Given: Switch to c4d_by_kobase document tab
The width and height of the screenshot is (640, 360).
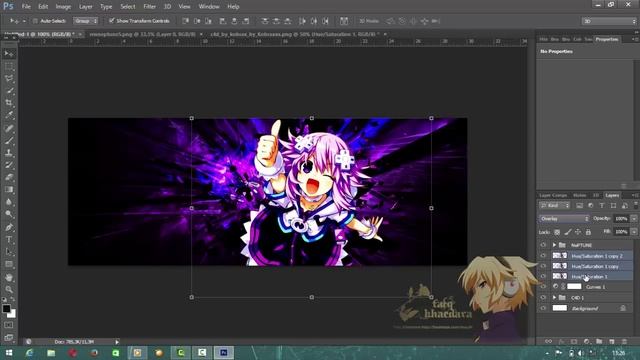Looking at the screenshot, I should (x=294, y=34).
